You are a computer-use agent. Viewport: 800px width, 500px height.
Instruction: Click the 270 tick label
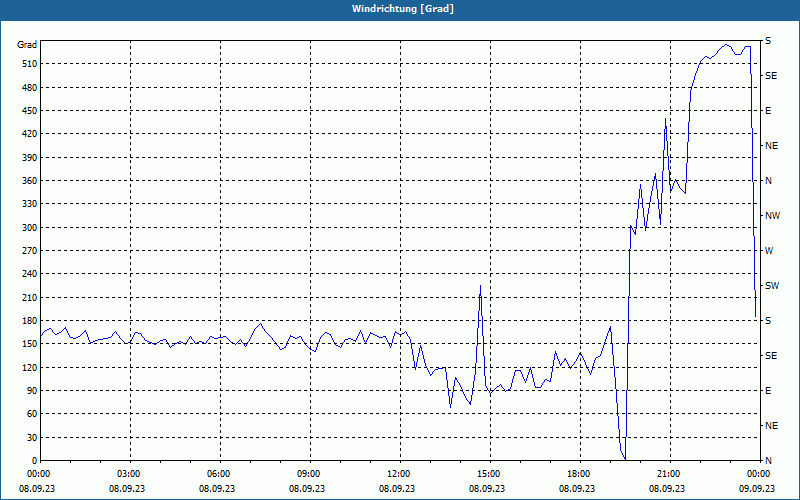pos(29,251)
